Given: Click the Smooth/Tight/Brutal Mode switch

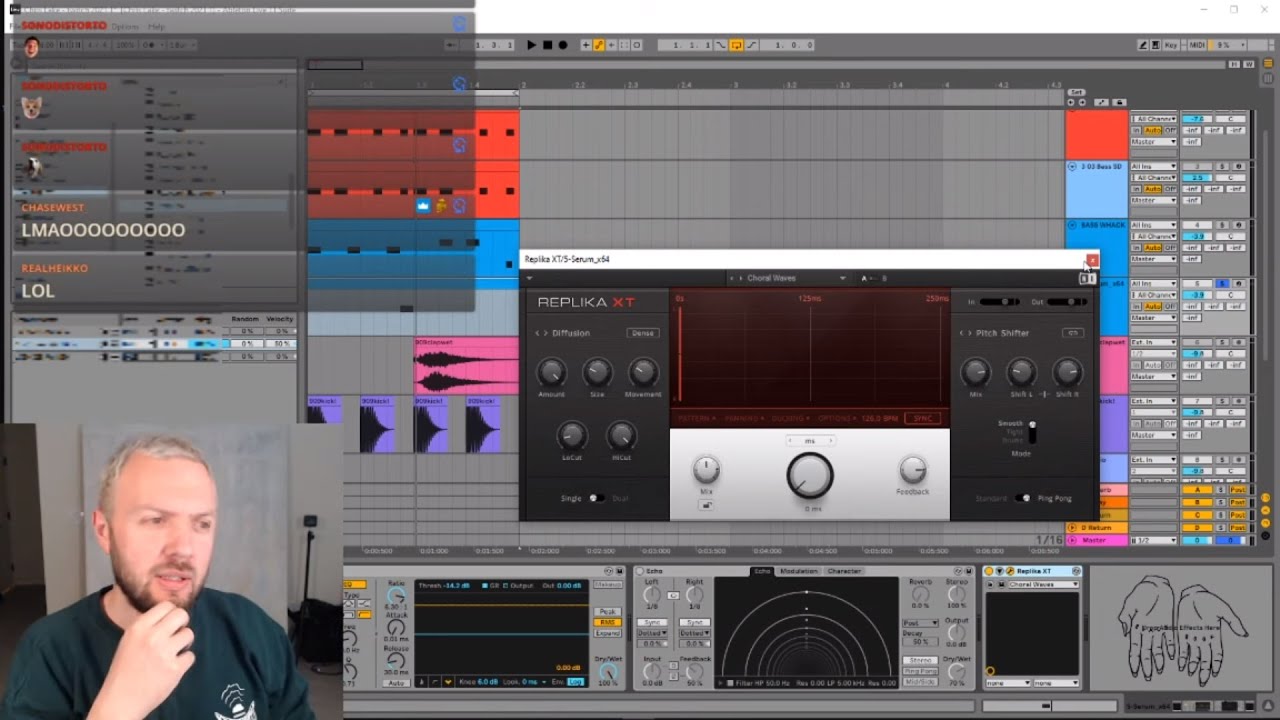Looking at the screenshot, I should click(x=1032, y=432).
